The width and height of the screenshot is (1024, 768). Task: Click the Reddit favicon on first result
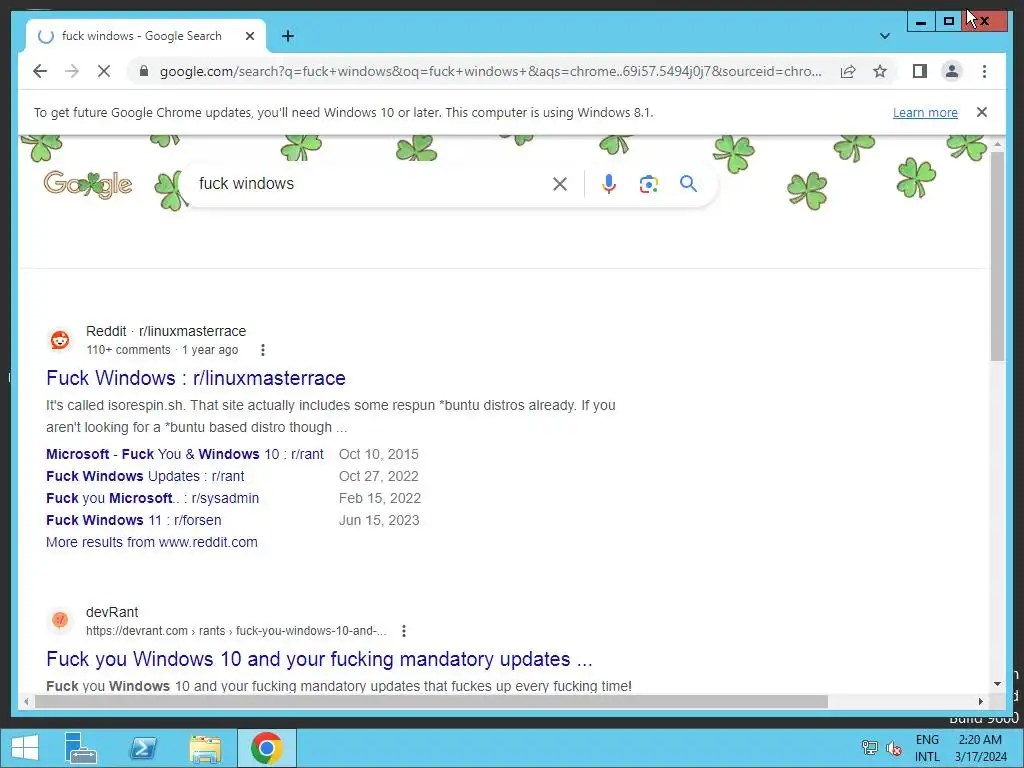tap(60, 340)
